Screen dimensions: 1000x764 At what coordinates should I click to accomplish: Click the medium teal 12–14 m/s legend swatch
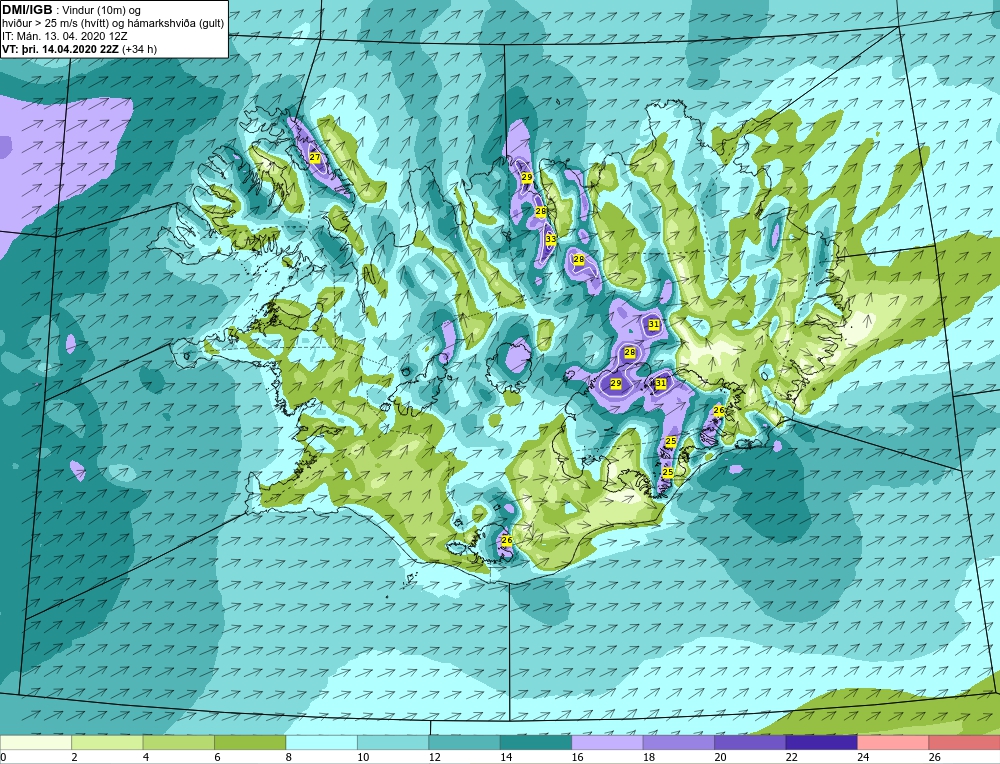464,742
